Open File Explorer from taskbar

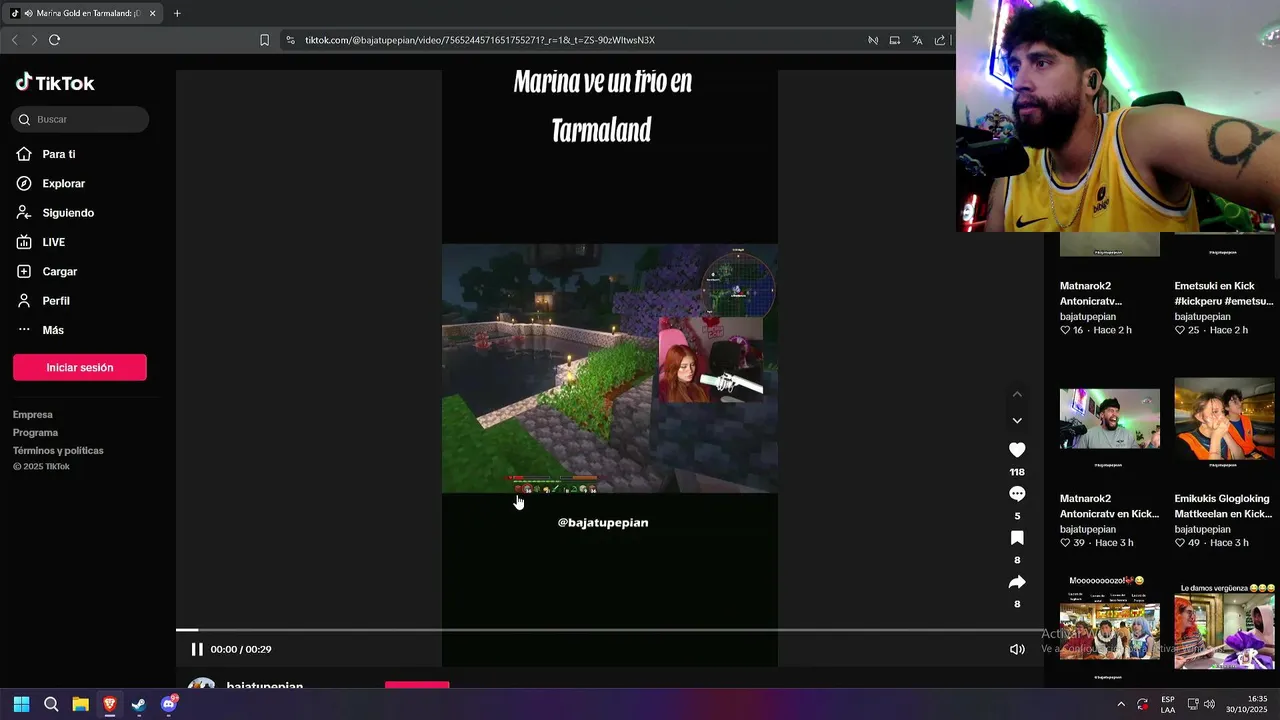pos(80,704)
